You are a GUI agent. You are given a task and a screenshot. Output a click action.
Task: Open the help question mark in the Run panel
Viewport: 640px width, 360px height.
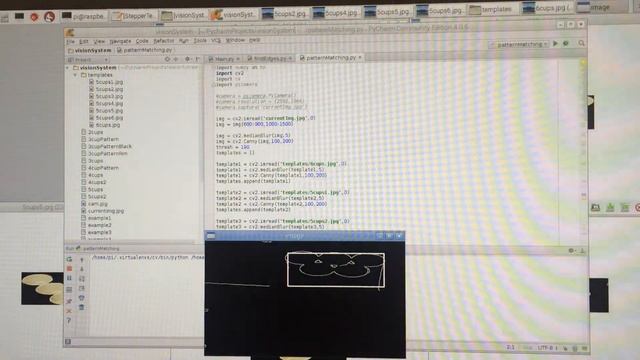69,321
